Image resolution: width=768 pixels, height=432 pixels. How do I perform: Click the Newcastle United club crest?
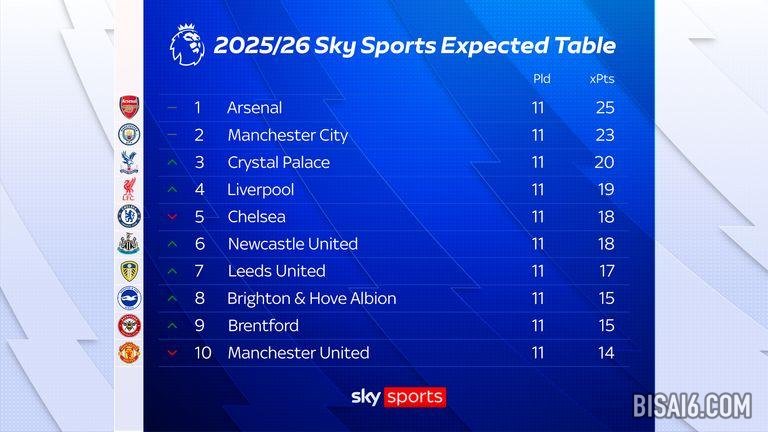[x=130, y=243]
